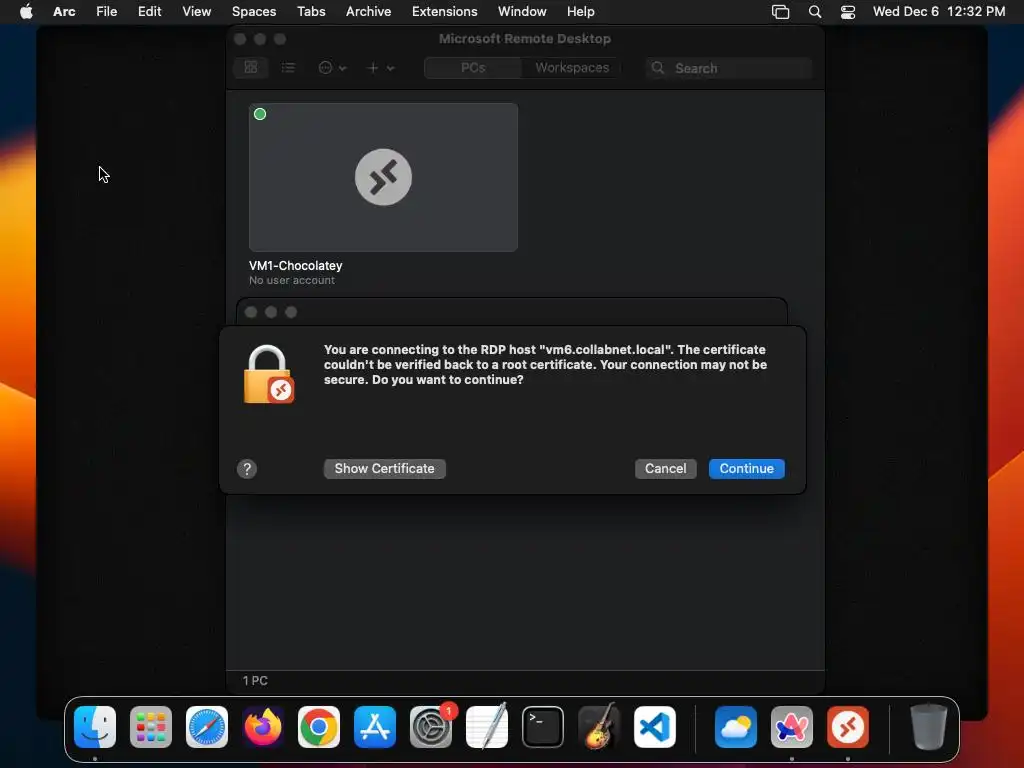Open the Show Certificate details
This screenshot has width=1024, height=768.
coord(384,468)
